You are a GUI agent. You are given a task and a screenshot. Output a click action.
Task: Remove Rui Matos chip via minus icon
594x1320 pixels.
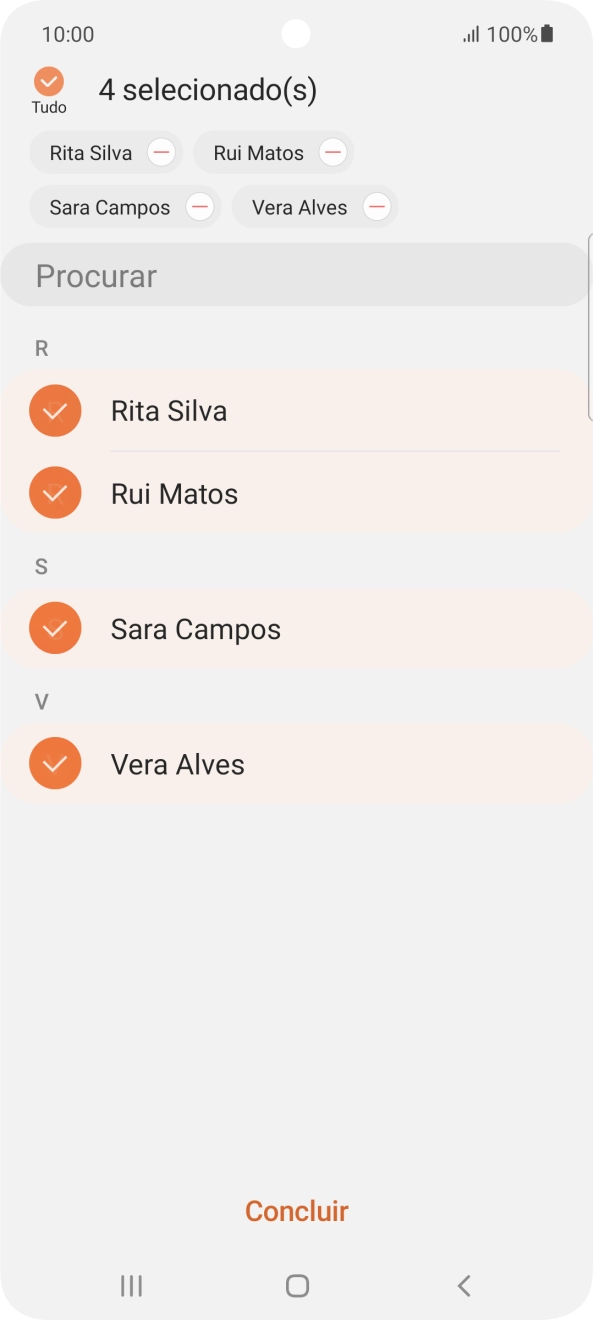click(x=332, y=152)
